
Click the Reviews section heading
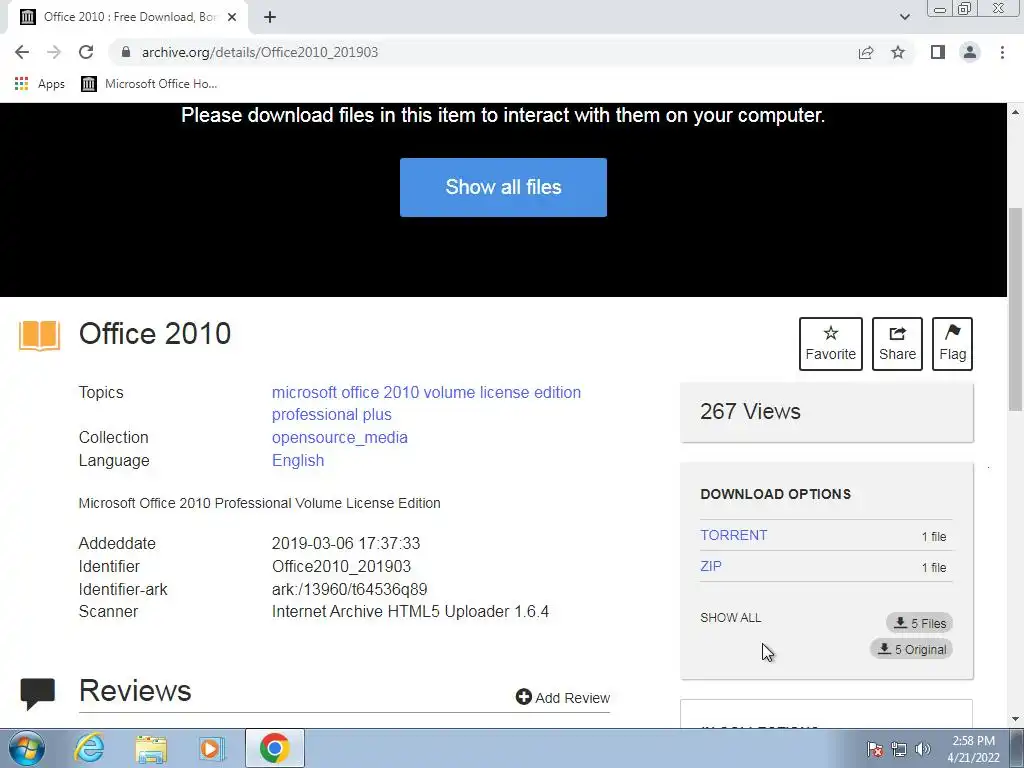(135, 691)
